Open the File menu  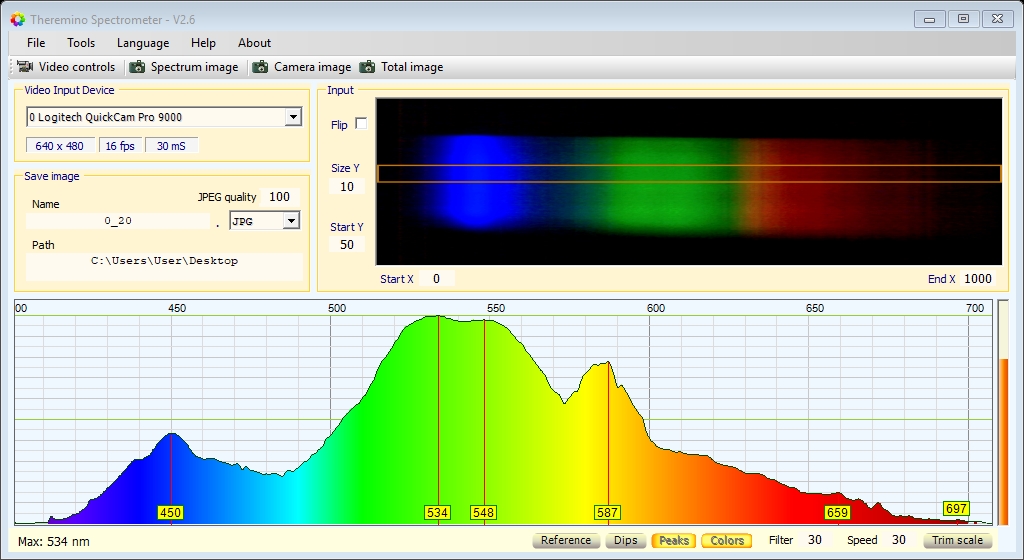[x=36, y=43]
